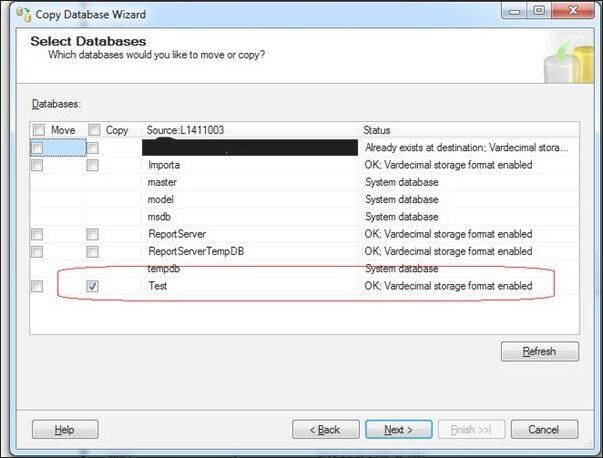The image size is (603, 458).
Task: Open Help for the wizard
Action: pos(65,429)
